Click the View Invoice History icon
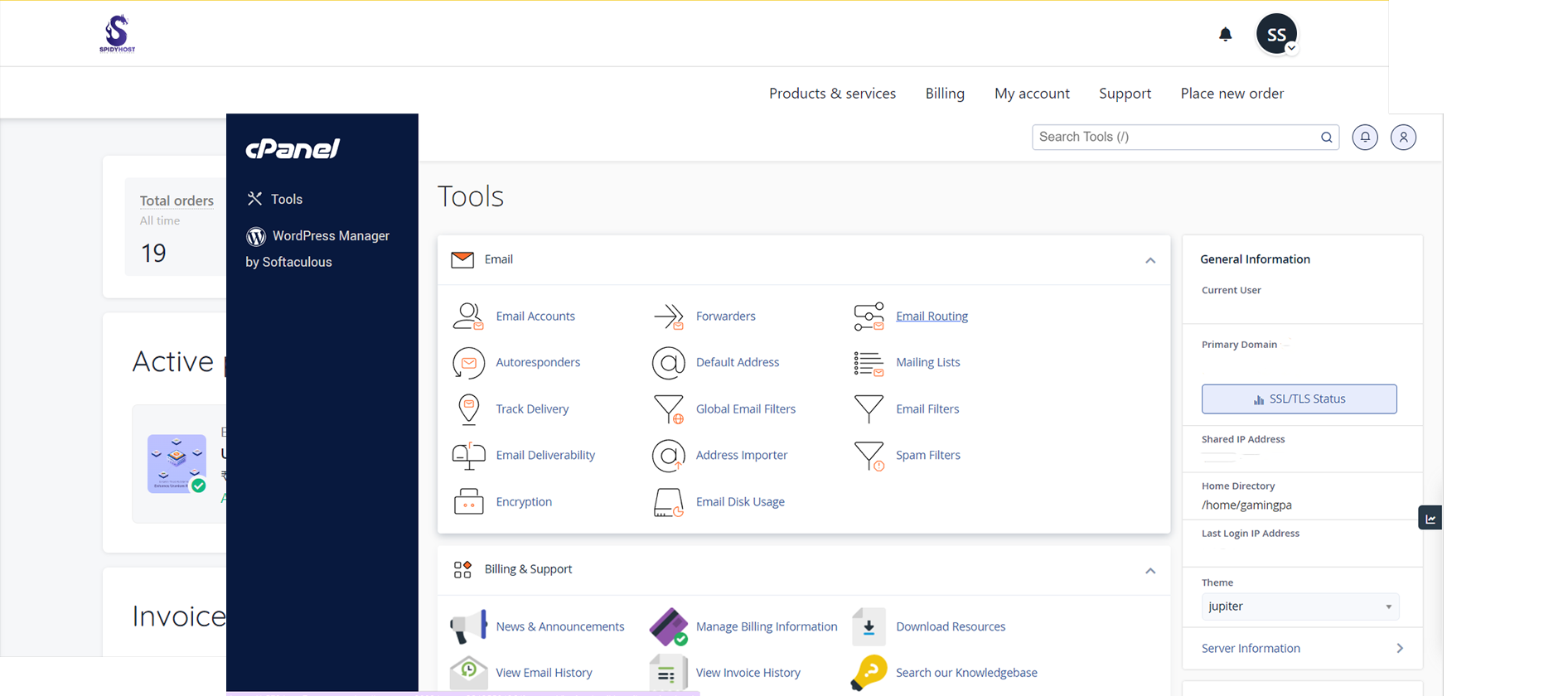 click(x=669, y=673)
